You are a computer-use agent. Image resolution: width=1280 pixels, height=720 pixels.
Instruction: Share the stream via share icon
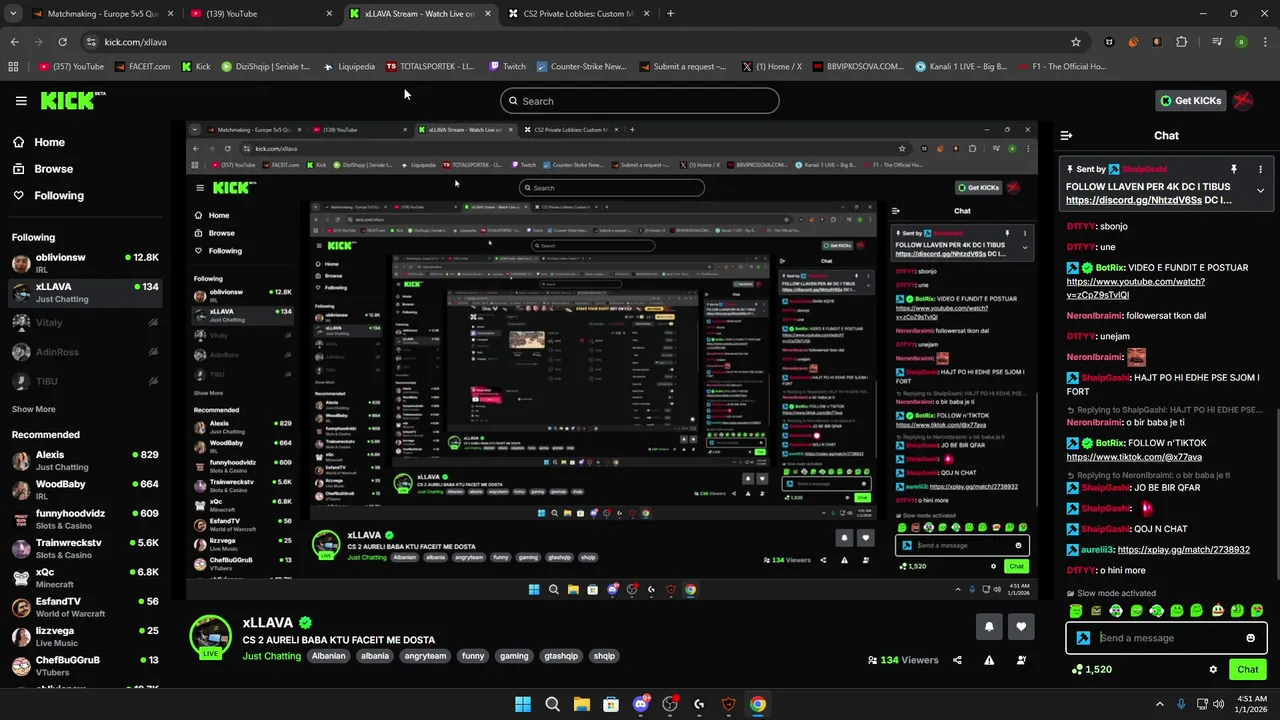957,660
